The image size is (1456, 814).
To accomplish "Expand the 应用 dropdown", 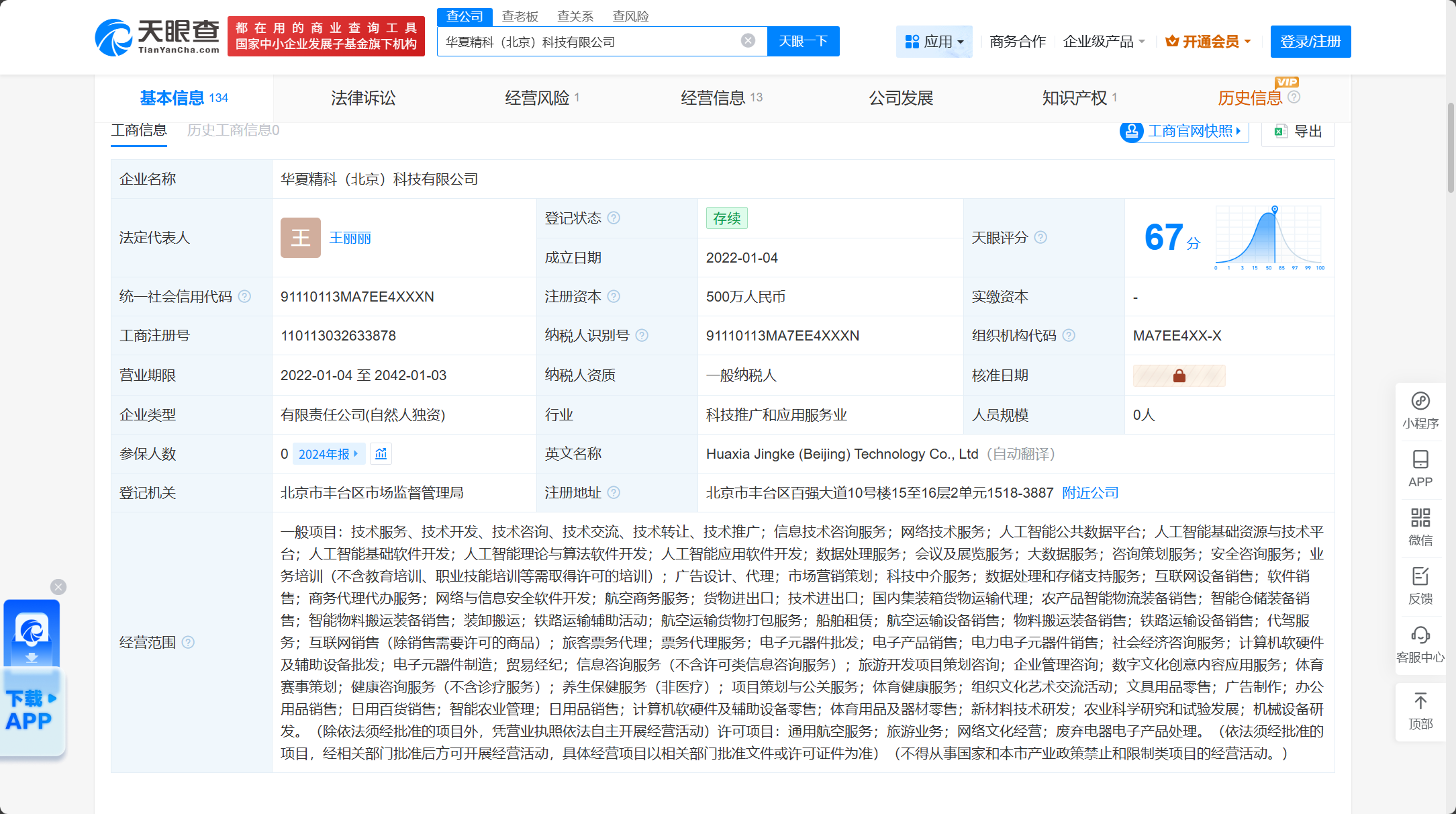I will (934, 42).
